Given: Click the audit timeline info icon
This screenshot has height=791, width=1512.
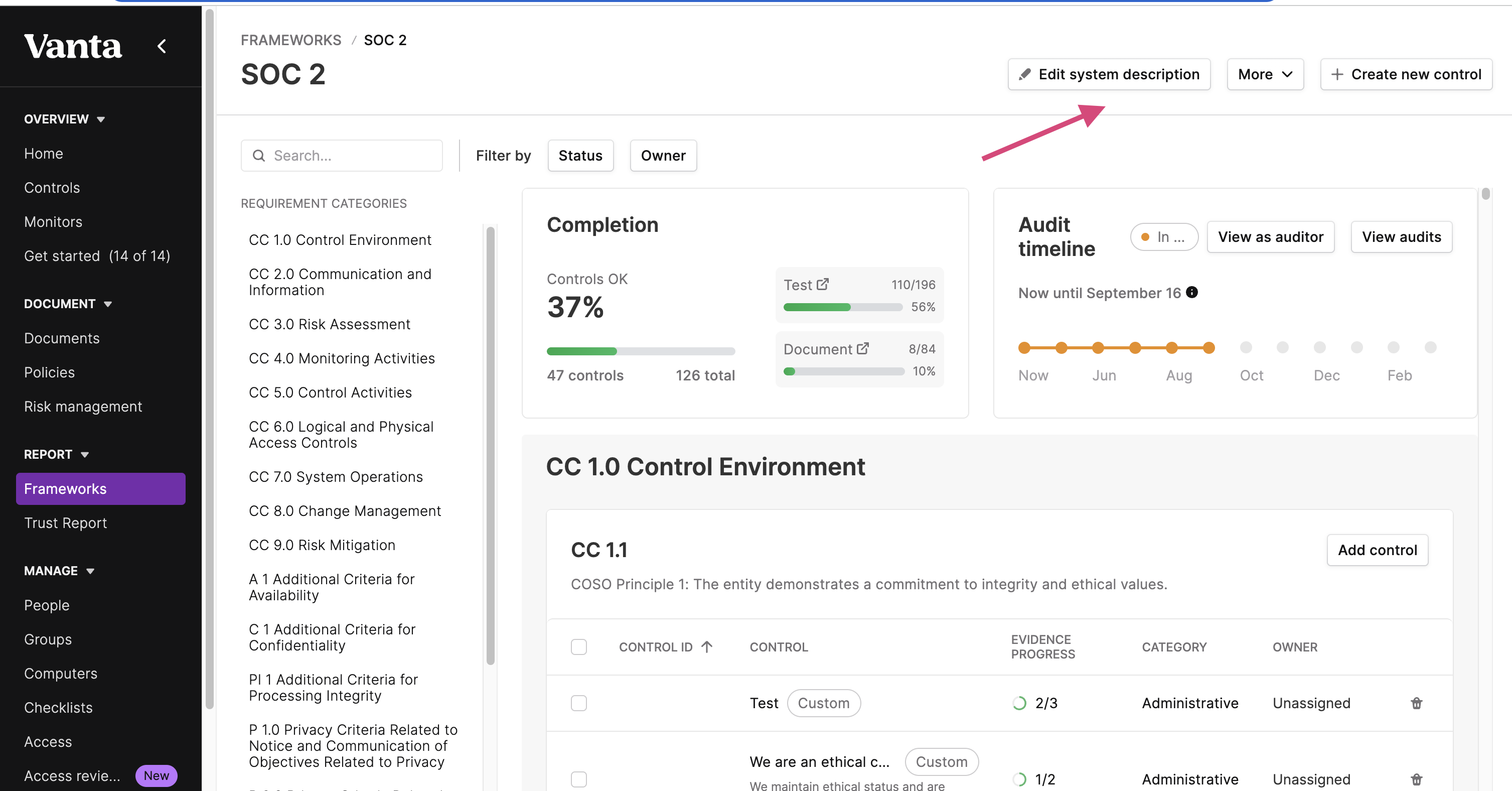Looking at the screenshot, I should coord(1191,292).
